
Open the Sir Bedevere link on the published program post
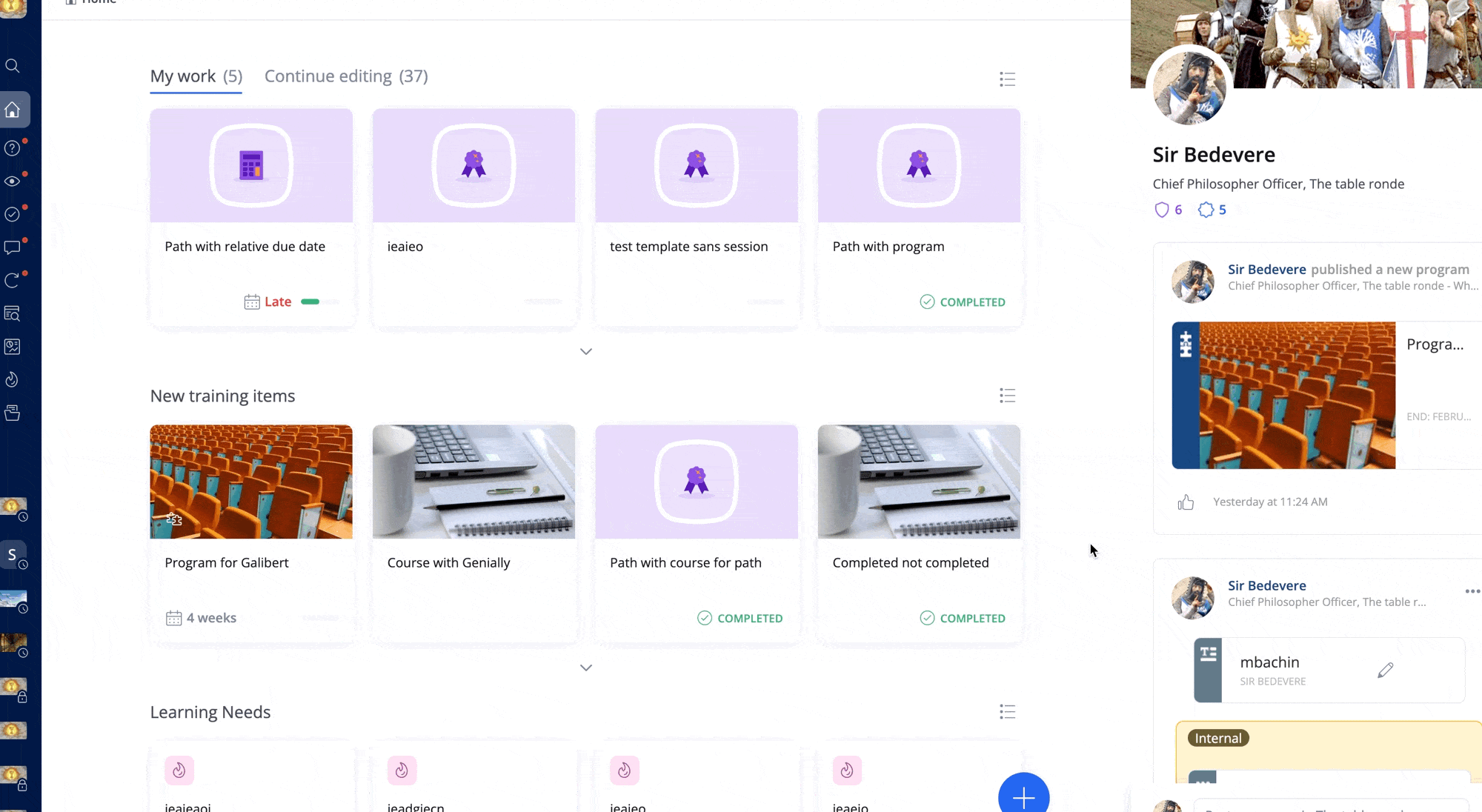pos(1266,270)
